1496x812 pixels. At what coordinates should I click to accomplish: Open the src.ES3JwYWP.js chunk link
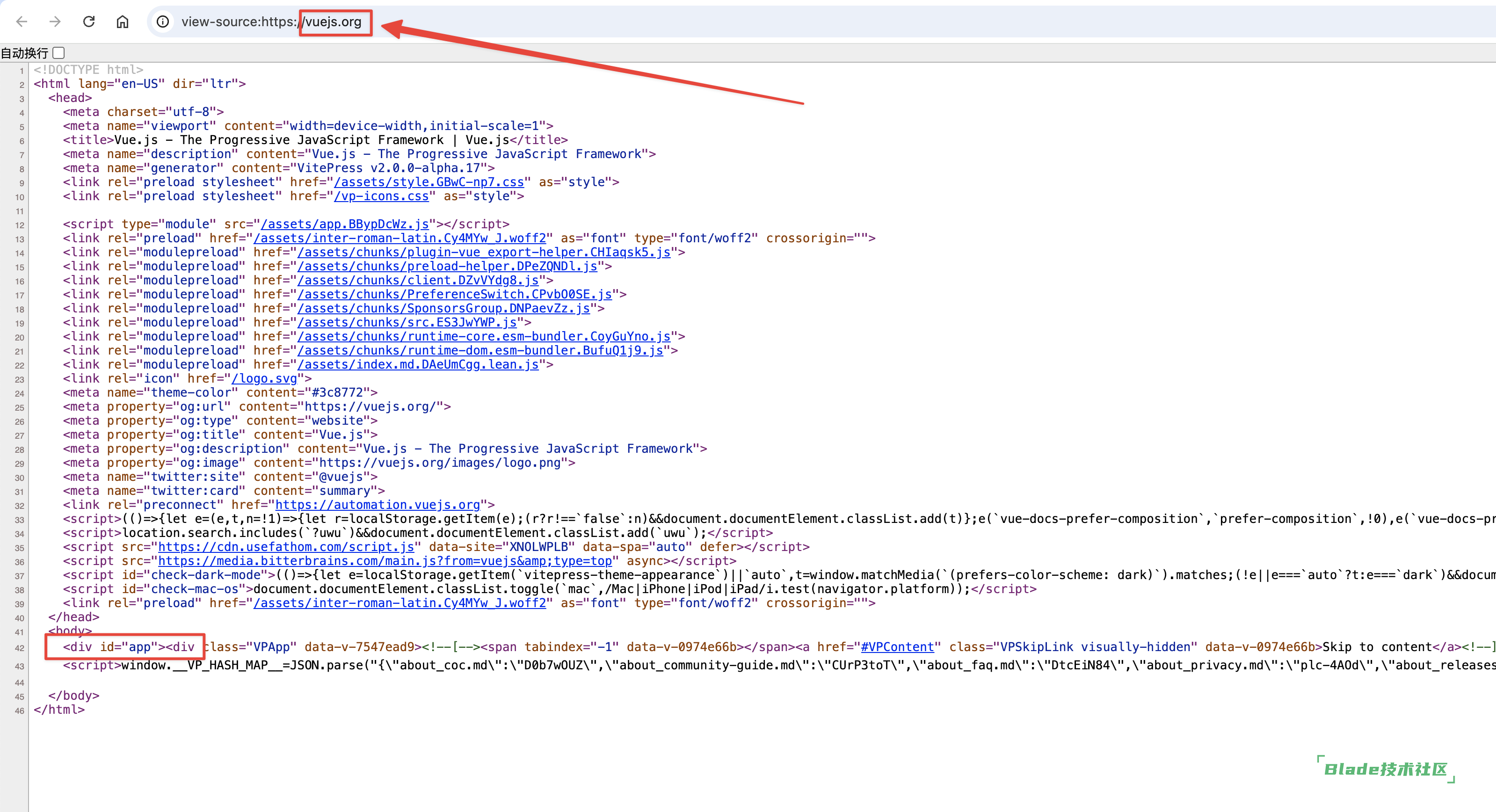407,322
